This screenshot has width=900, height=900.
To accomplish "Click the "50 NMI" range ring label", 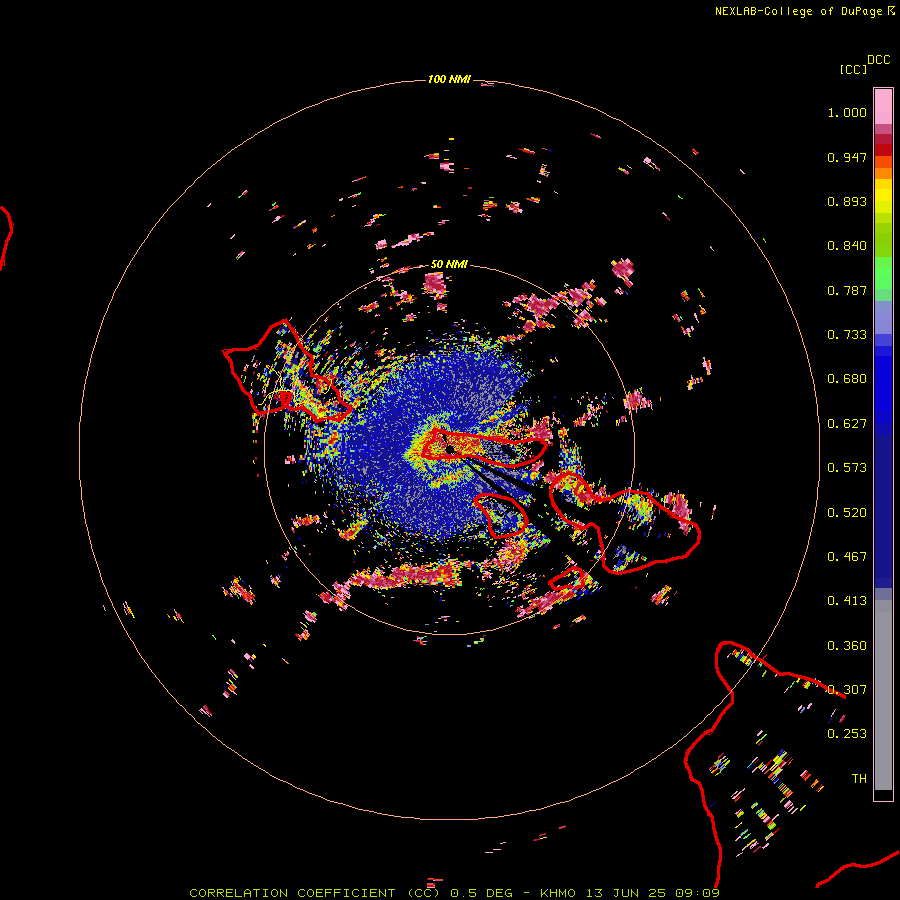I will tap(449, 264).
